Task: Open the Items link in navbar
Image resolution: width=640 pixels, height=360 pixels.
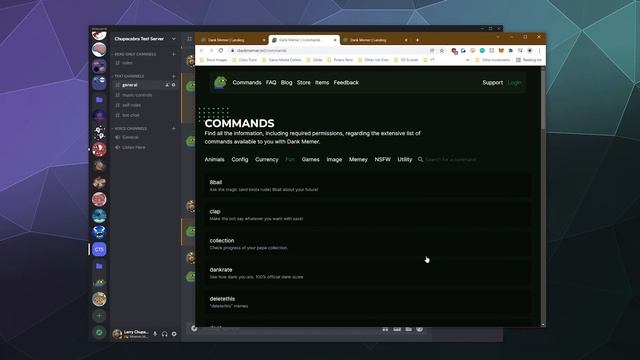Action: click(x=322, y=82)
